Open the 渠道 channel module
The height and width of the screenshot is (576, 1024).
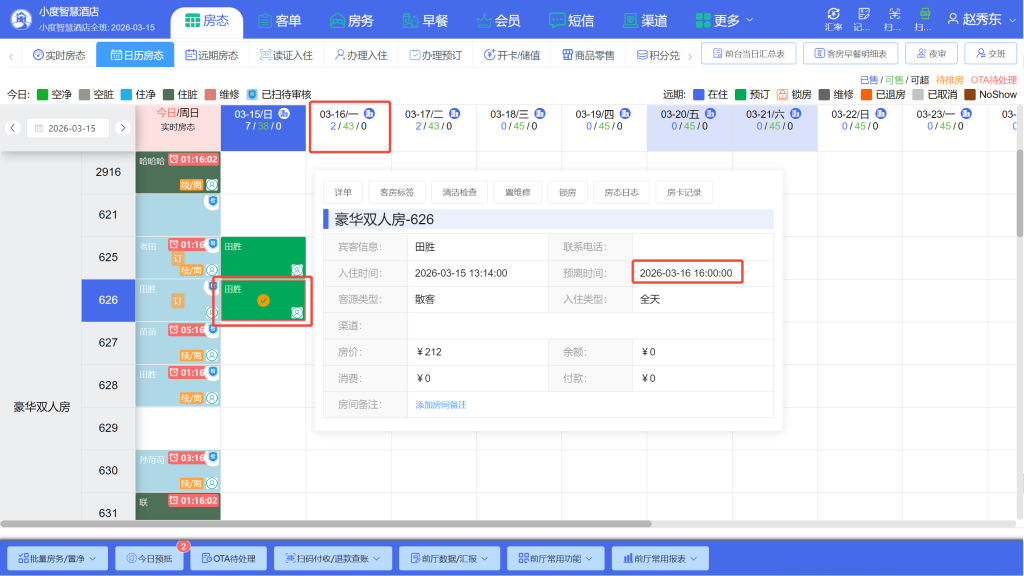[x=646, y=20]
